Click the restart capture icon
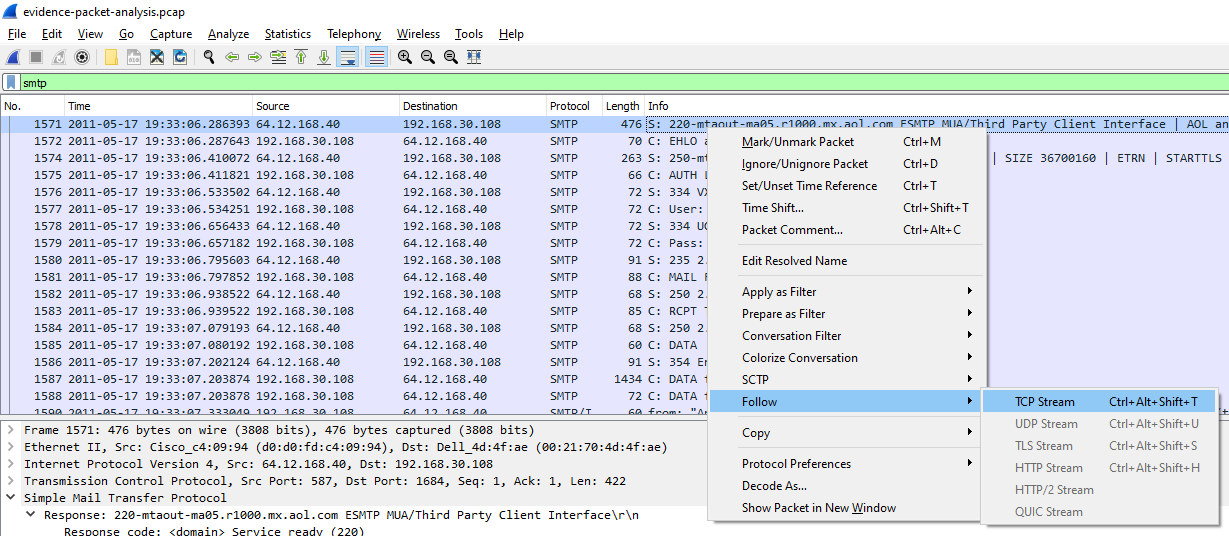Image resolution: width=1229 pixels, height=536 pixels. tap(59, 57)
